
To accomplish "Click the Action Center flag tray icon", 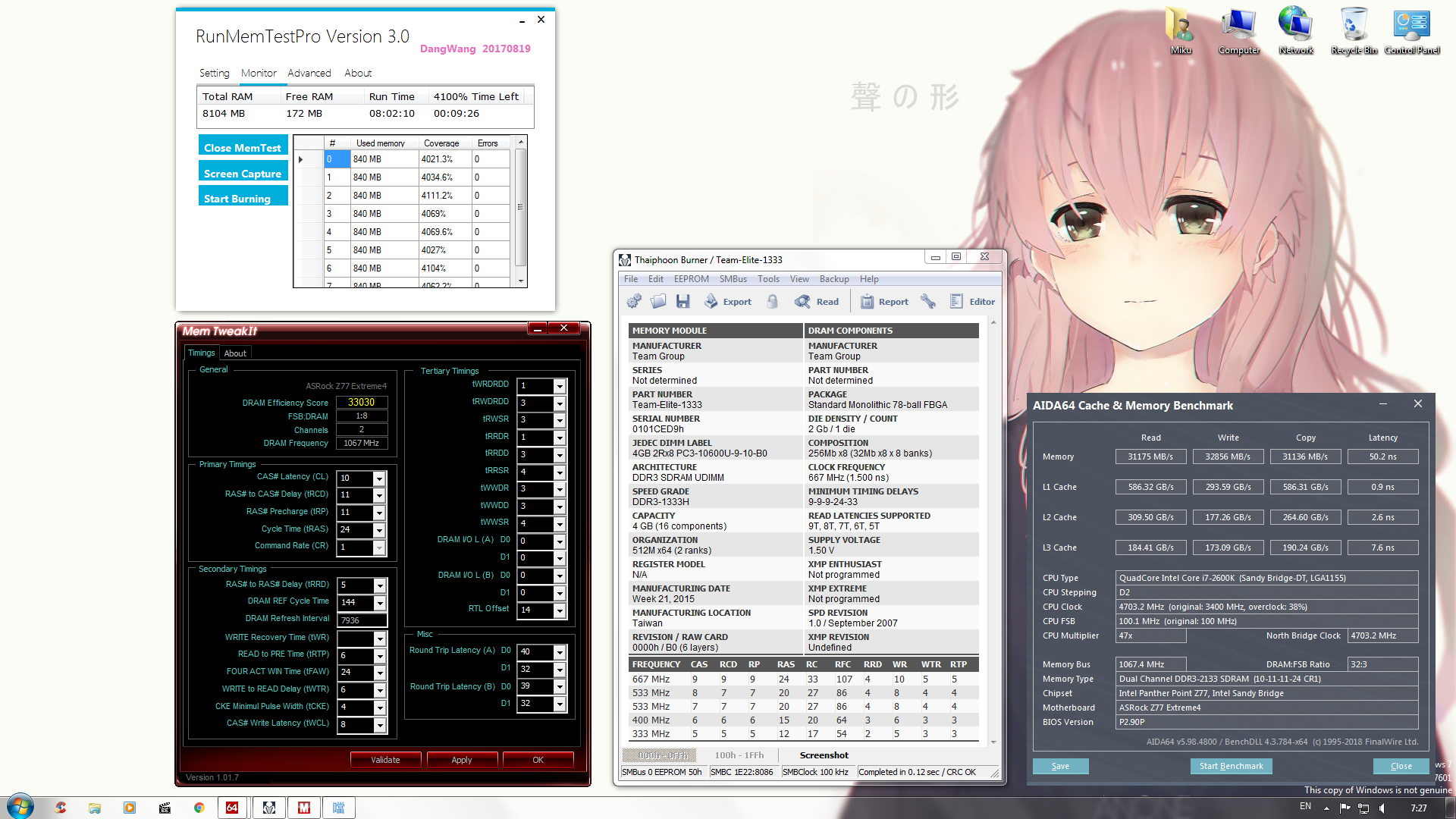I will tap(1346, 808).
